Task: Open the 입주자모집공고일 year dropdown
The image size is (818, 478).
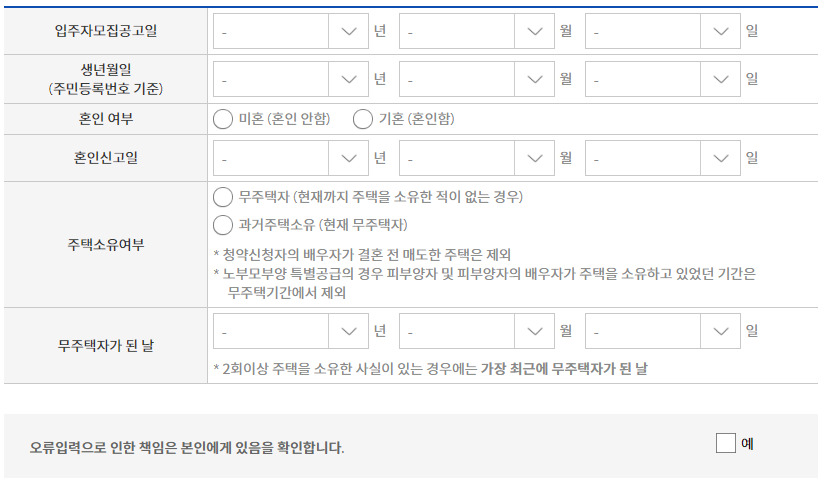Action: [x=291, y=31]
